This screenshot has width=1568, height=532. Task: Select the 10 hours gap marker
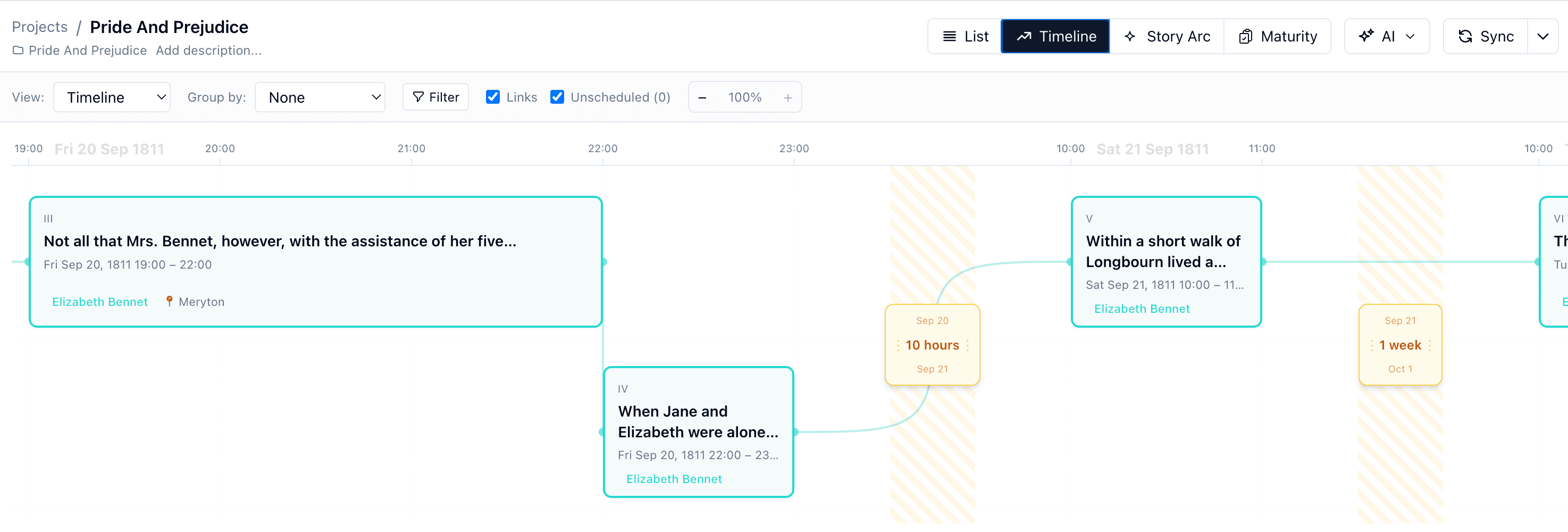coord(933,345)
